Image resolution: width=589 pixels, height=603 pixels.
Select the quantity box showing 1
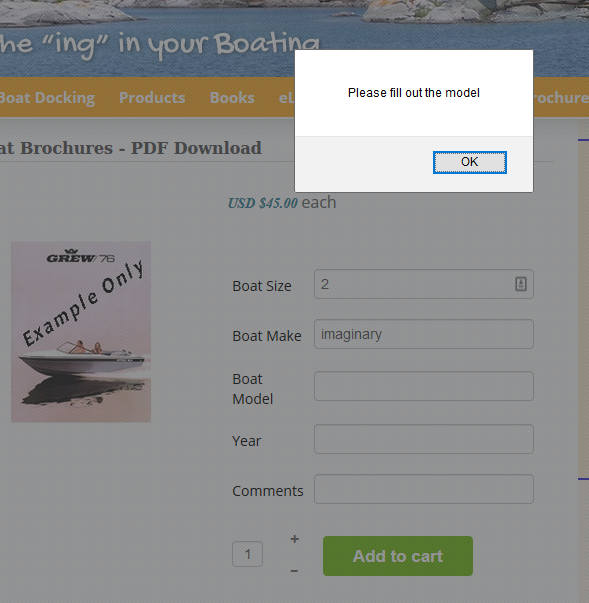coord(248,554)
